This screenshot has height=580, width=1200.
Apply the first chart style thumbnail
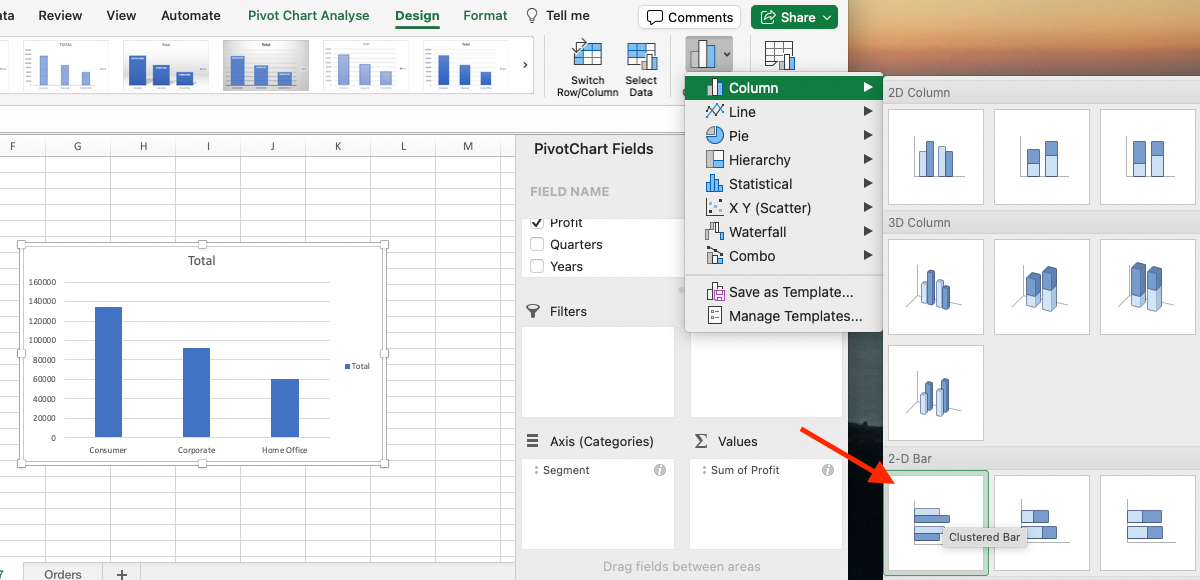(66, 65)
